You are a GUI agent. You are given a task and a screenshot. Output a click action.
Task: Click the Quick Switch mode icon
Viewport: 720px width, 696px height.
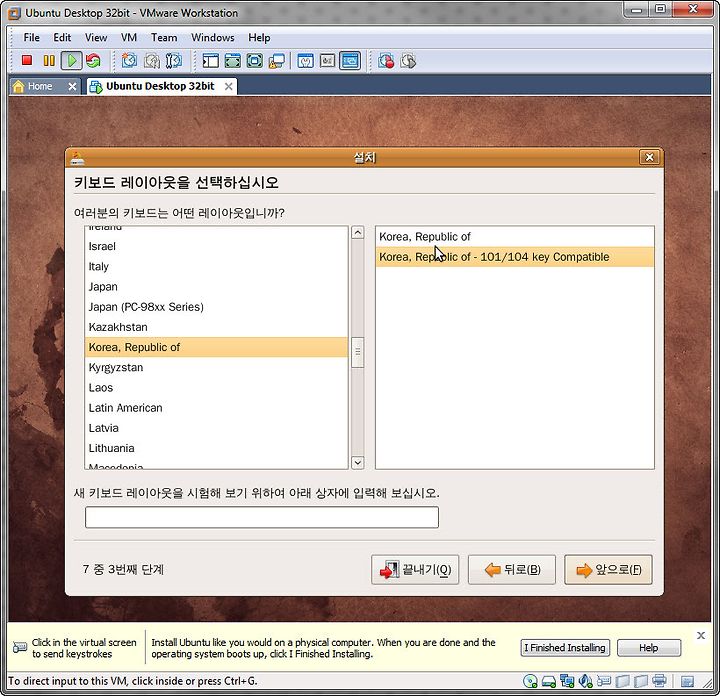tap(254, 61)
